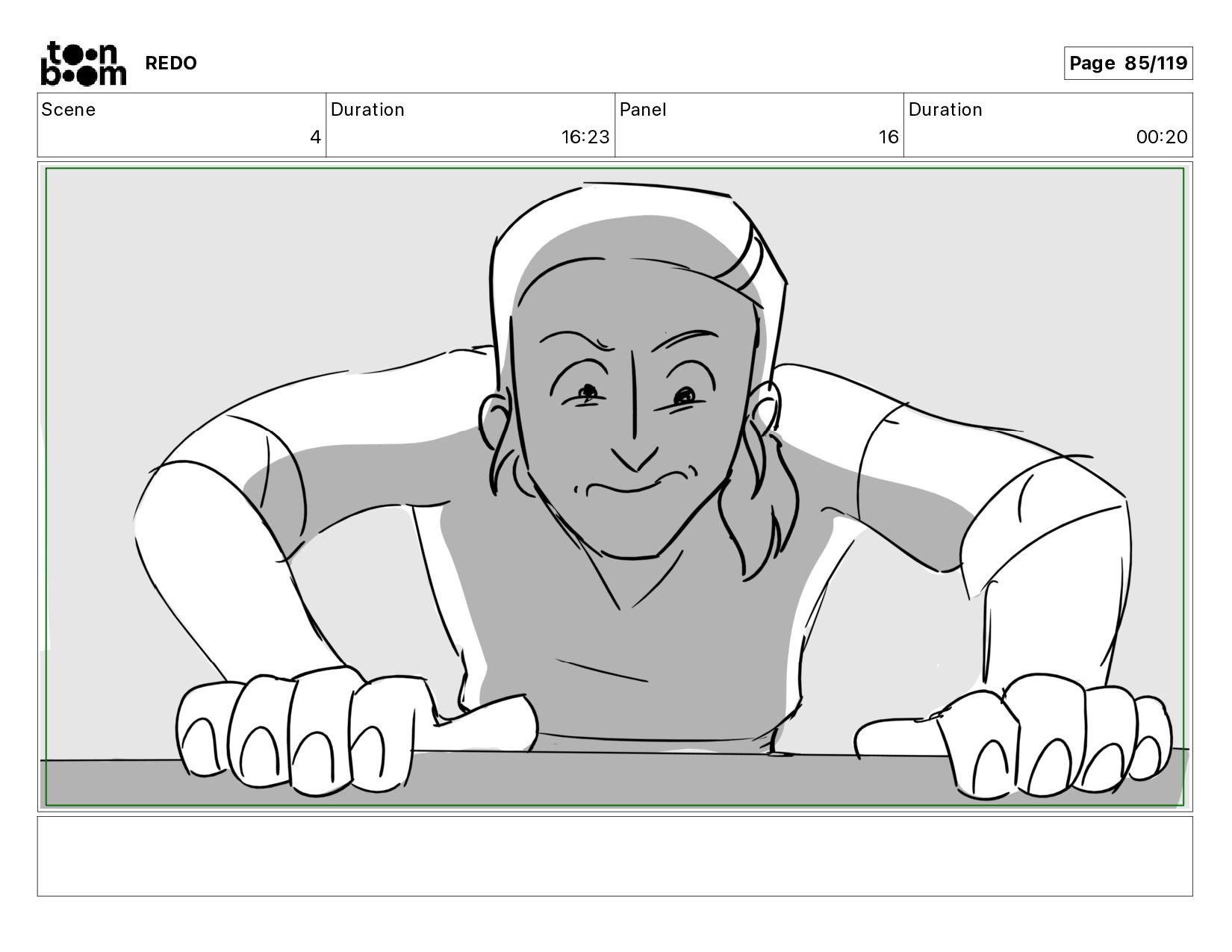Select the Panel label
The height and width of the screenshot is (952, 1232).
(x=643, y=110)
